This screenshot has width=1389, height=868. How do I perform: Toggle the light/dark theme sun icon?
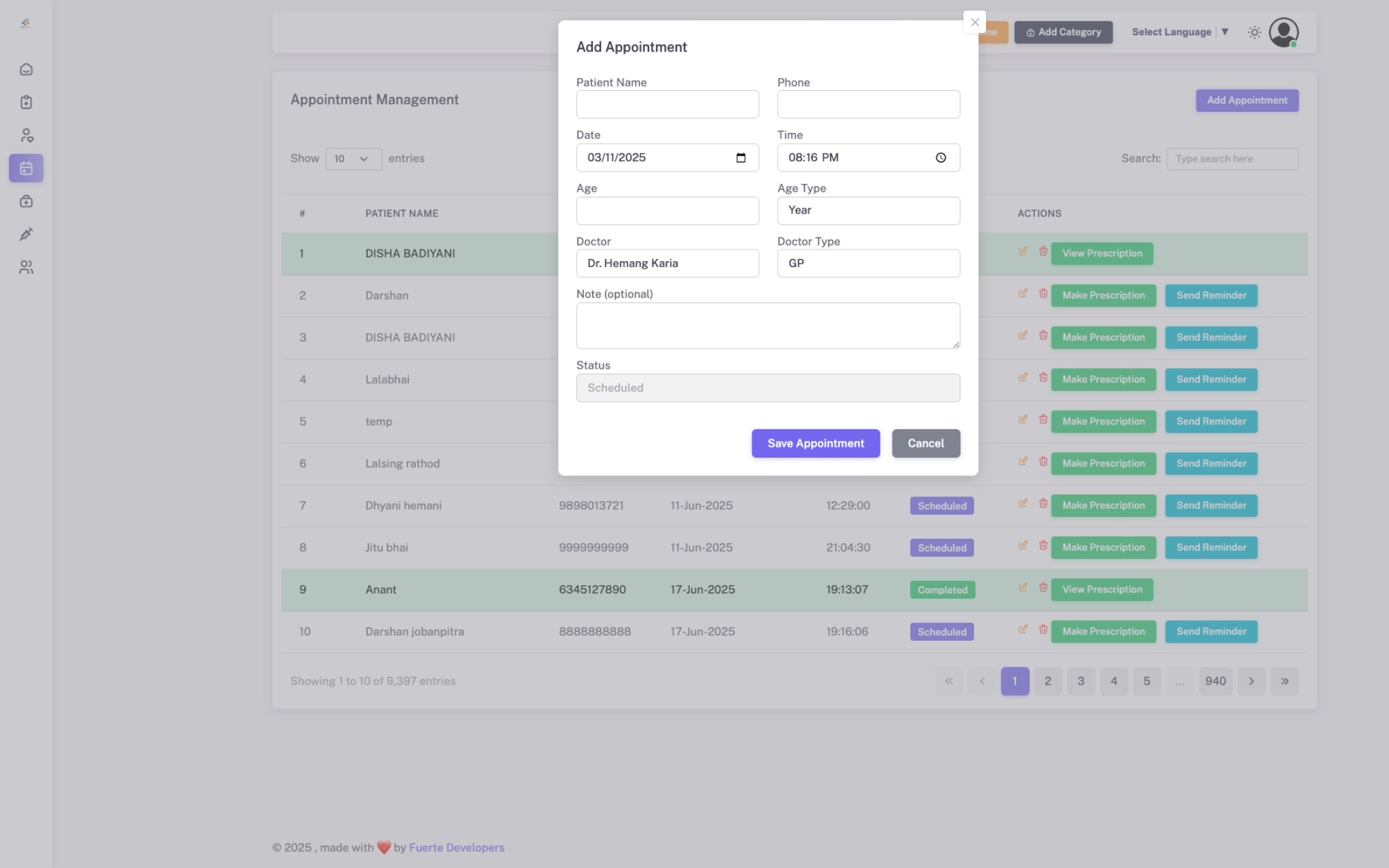(x=1254, y=32)
